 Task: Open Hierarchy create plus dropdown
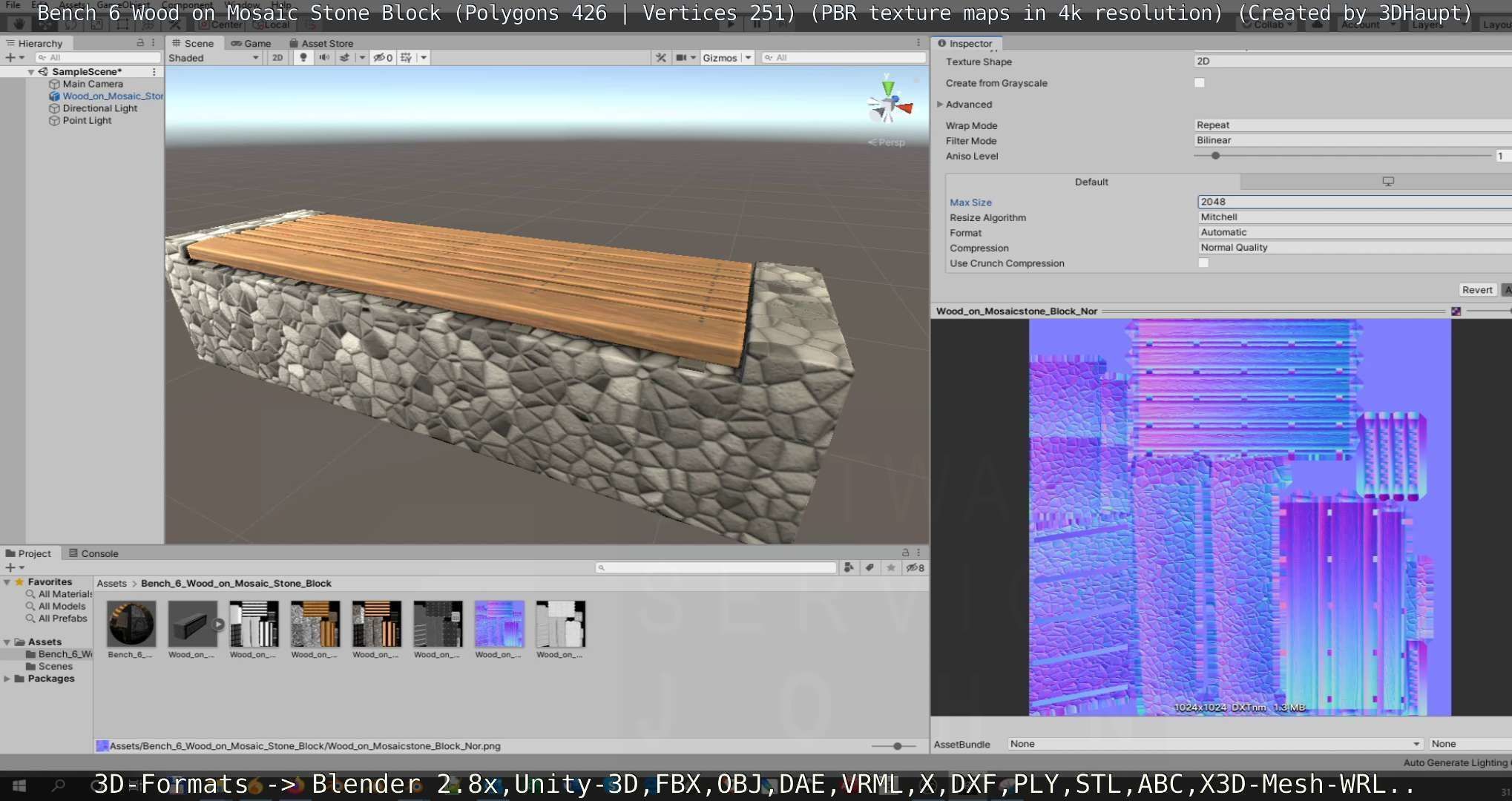click(x=15, y=57)
